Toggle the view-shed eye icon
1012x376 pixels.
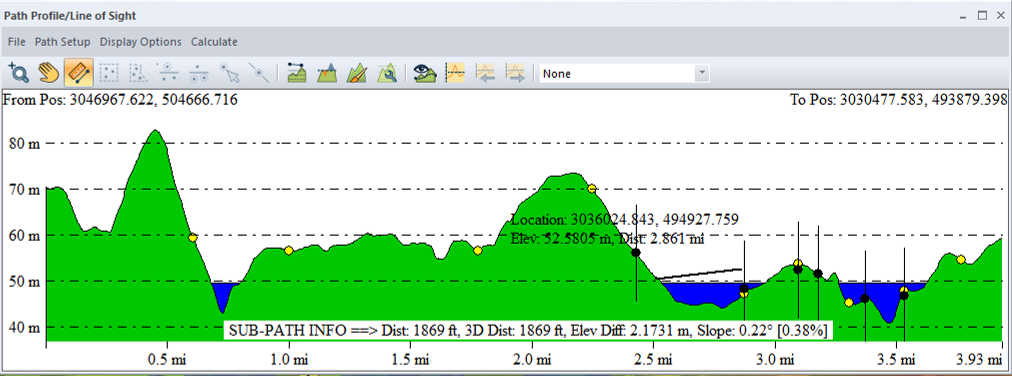[425, 73]
